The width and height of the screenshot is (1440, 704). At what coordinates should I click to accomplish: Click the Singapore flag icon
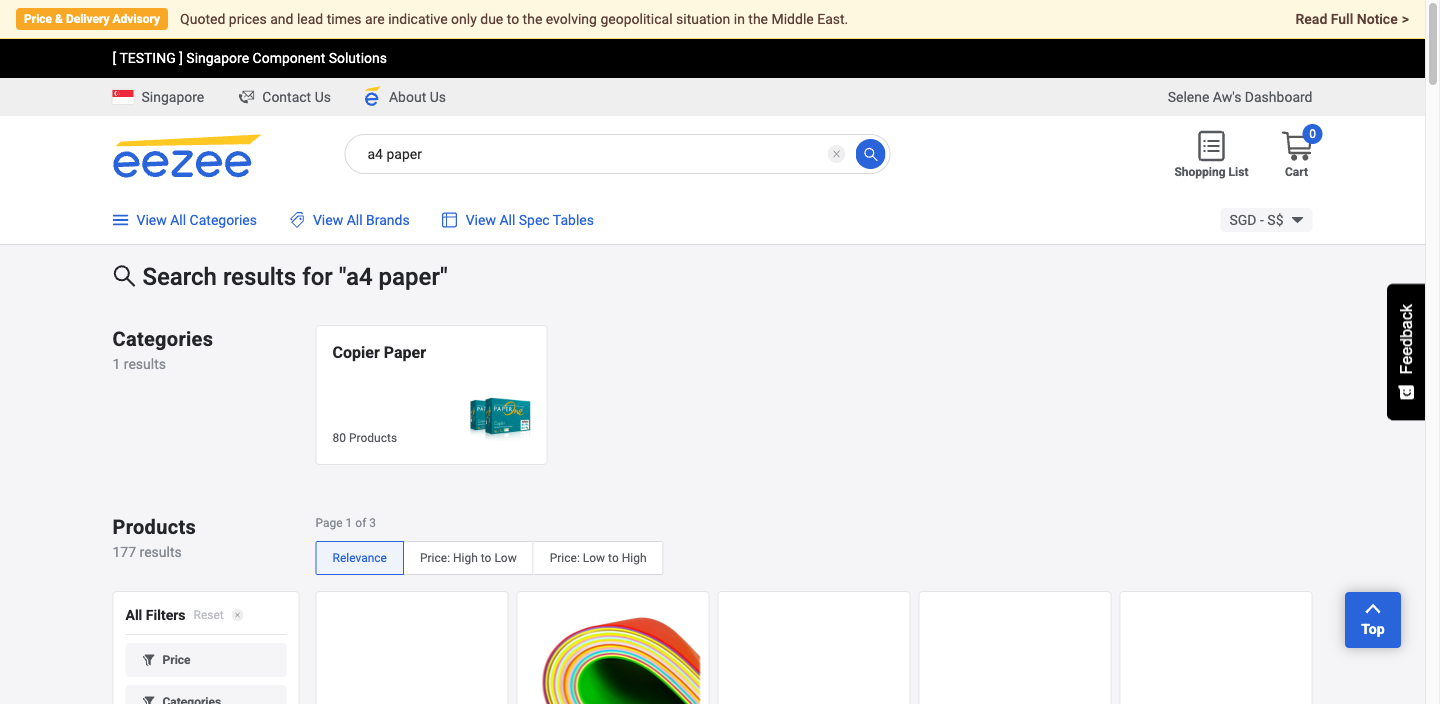pos(123,97)
